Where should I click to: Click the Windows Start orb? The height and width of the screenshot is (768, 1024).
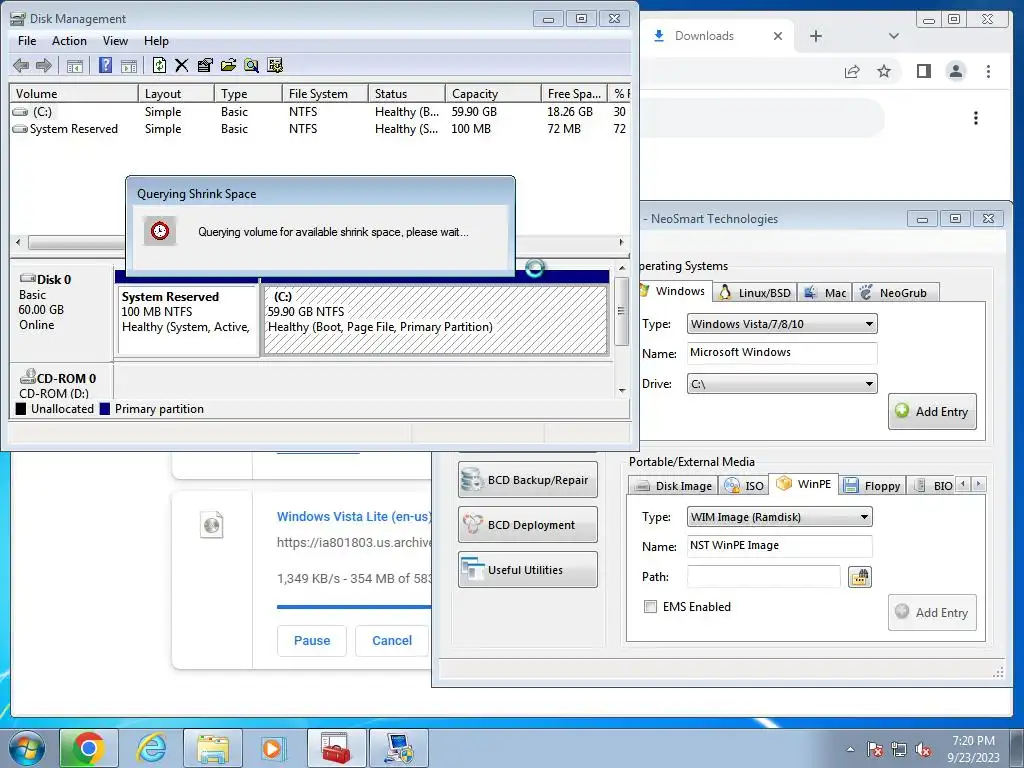(x=27, y=748)
